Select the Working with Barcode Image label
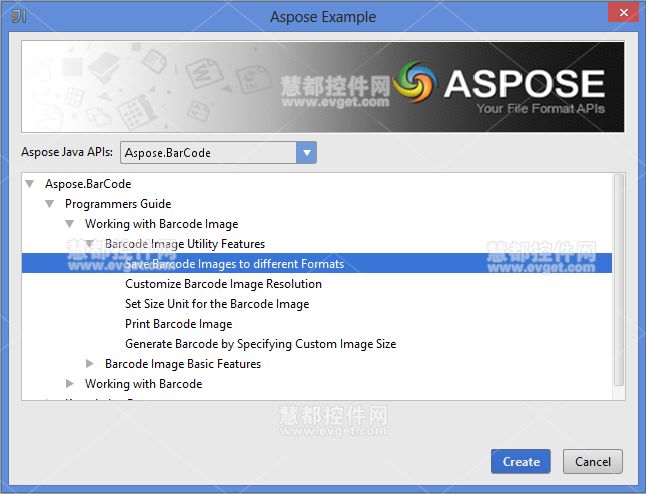The image size is (646, 494). click(x=162, y=224)
